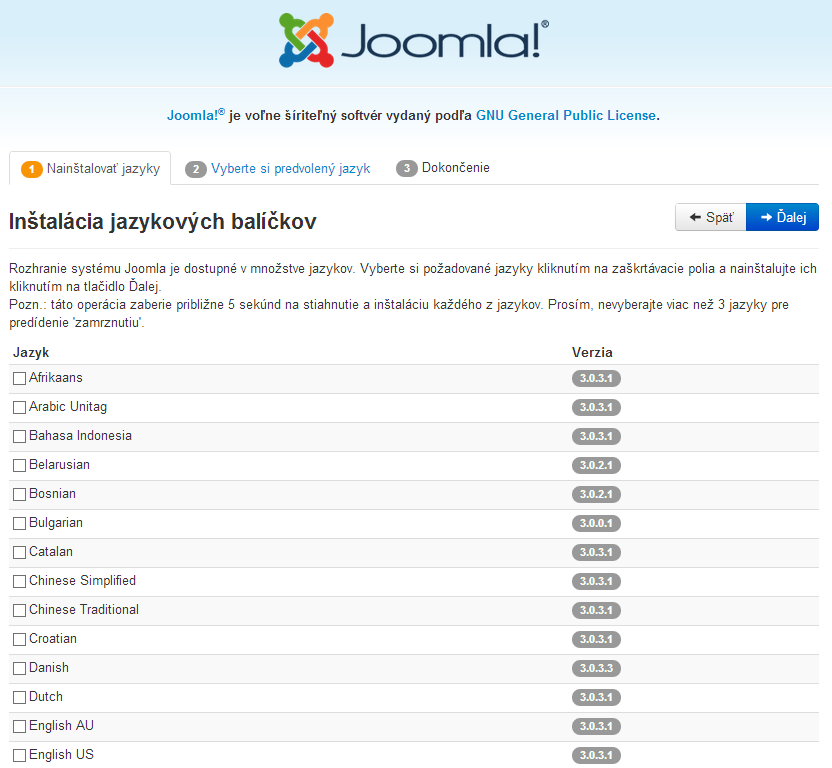Click the Bahasa Indonesia label
This screenshot has width=832, height=768.
tap(80, 436)
